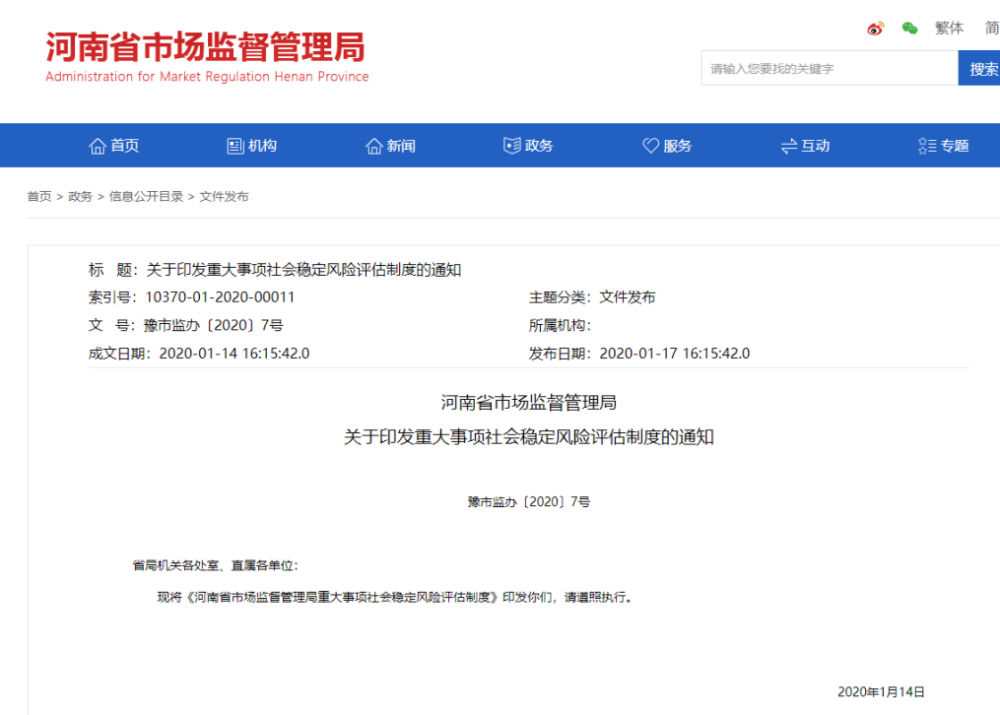Click the body sentence starting with 现将
The width and height of the screenshot is (1000, 715).
[x=395, y=598]
